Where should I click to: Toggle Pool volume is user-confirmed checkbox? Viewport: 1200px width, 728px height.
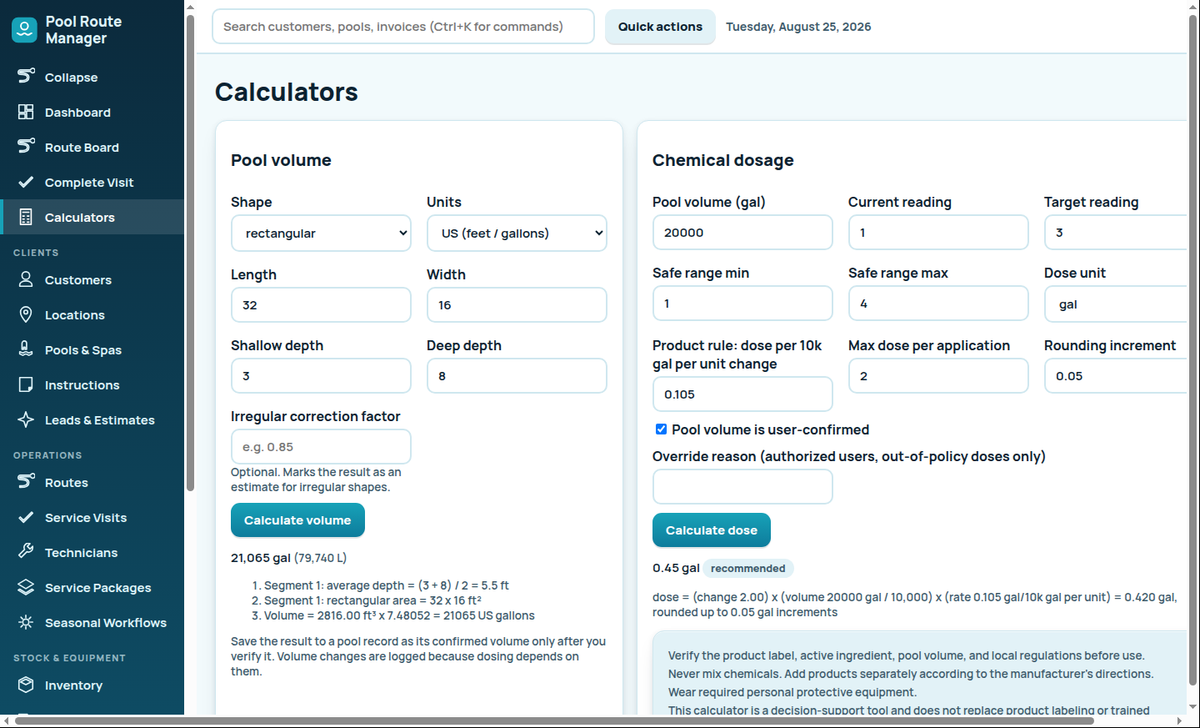point(661,429)
